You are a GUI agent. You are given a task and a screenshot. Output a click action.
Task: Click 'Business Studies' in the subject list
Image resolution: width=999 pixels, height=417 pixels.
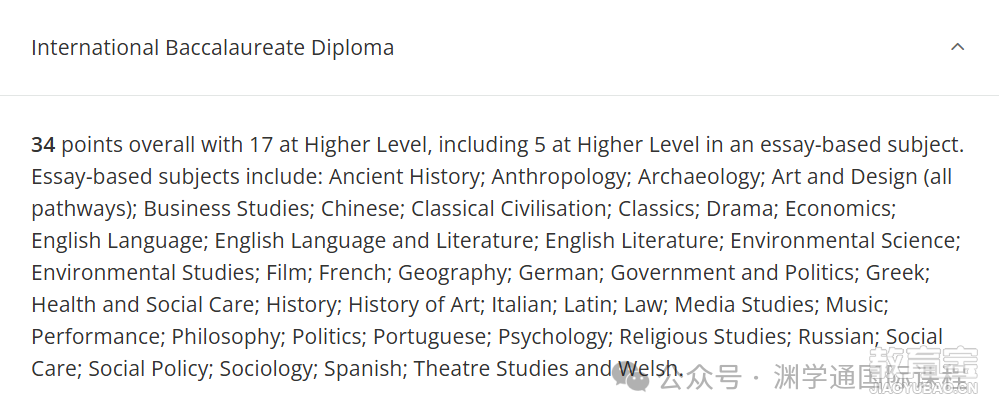(226, 209)
